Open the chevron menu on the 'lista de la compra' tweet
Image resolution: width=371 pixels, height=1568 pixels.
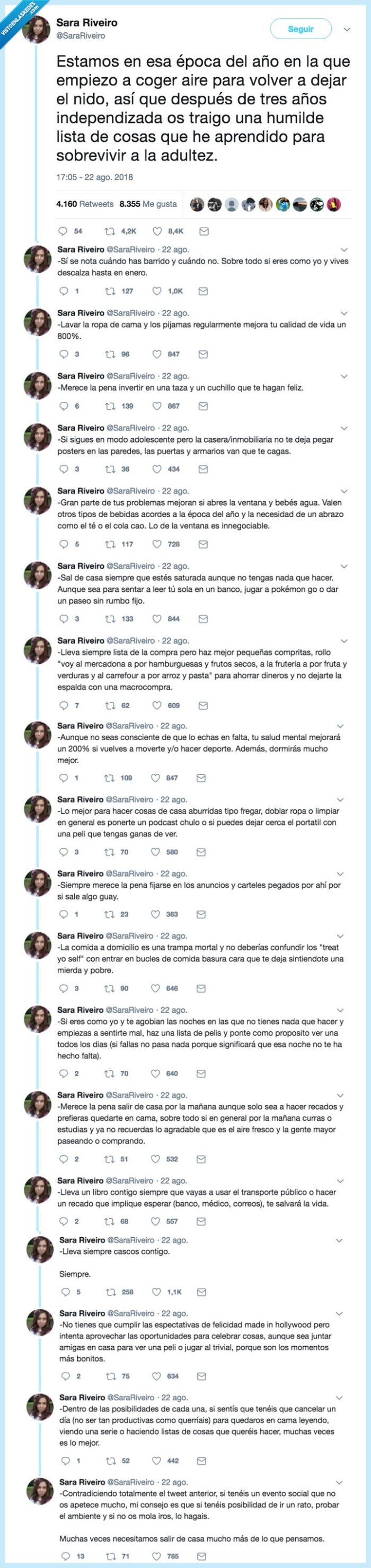point(344,641)
